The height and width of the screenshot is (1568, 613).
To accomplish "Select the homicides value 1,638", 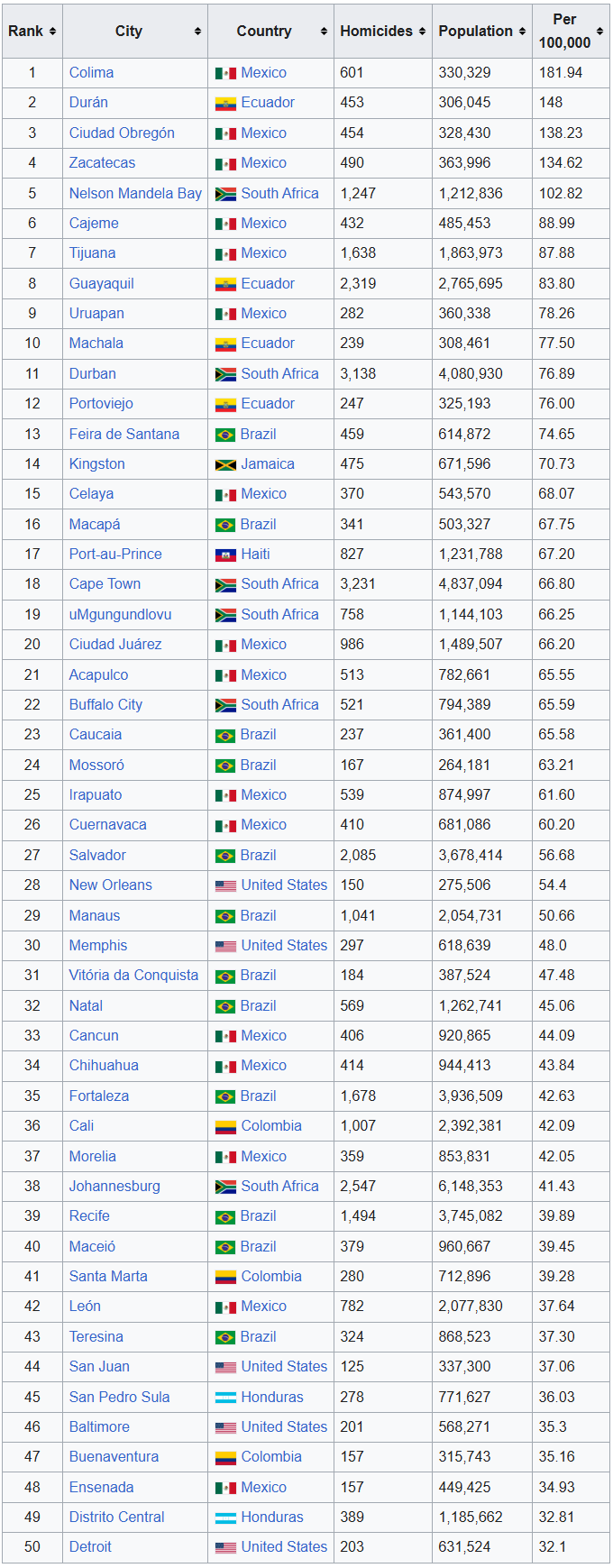I will 358,253.
